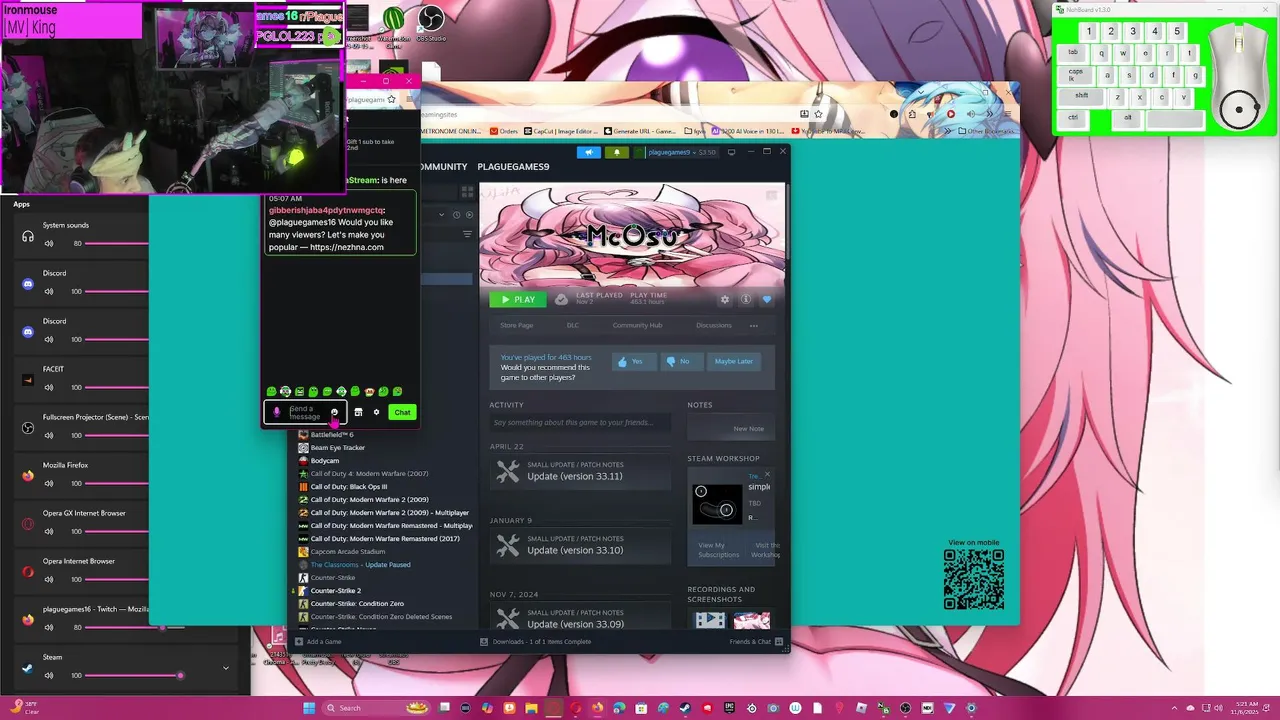Open the Community Hub tab
The image size is (1280, 720).
637,325
